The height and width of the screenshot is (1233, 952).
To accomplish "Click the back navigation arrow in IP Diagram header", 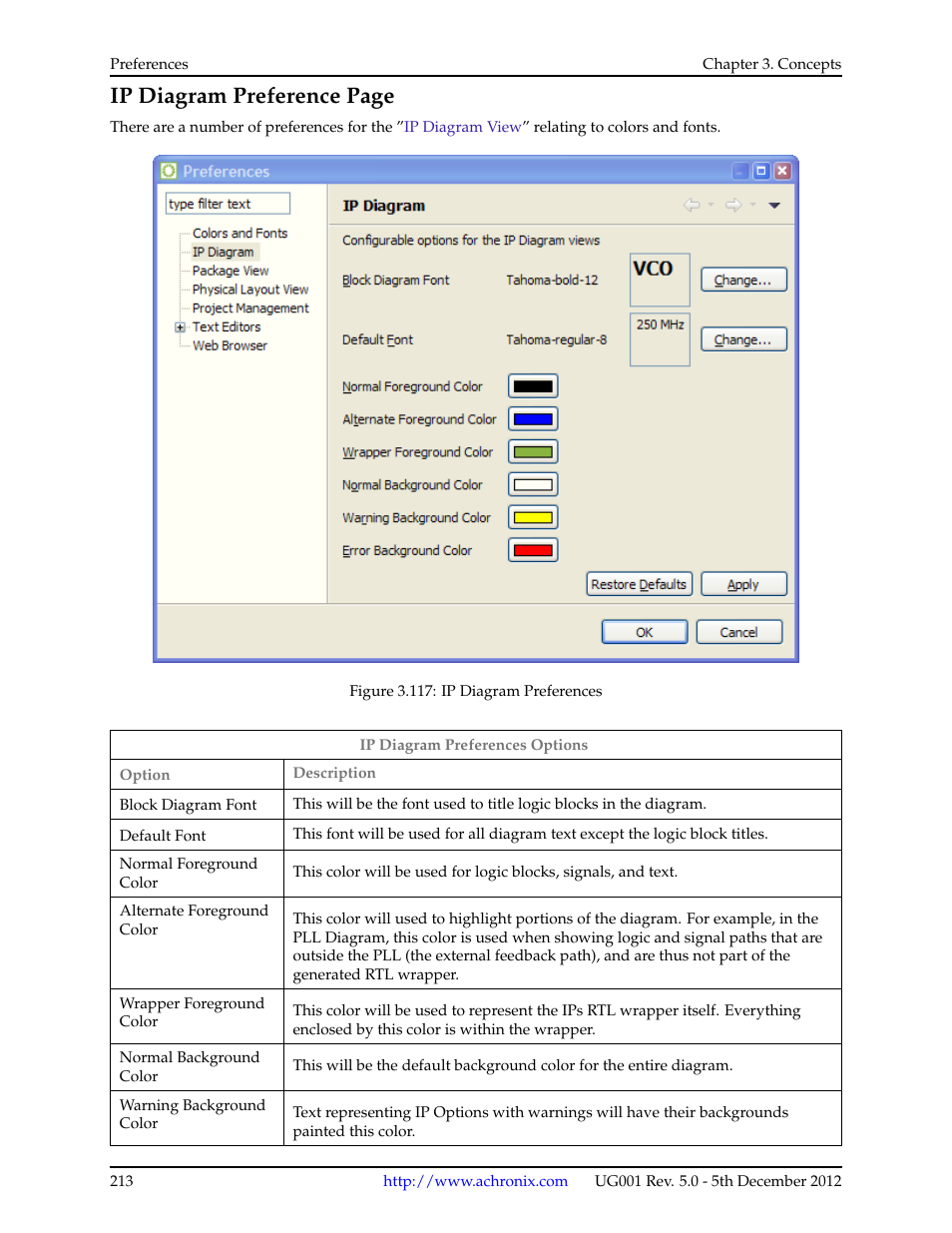I will 691,204.
